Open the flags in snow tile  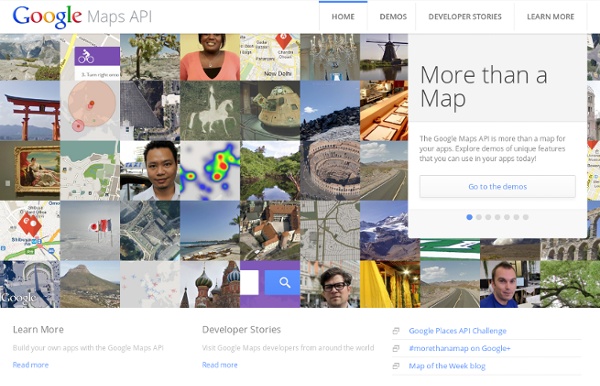(90, 231)
